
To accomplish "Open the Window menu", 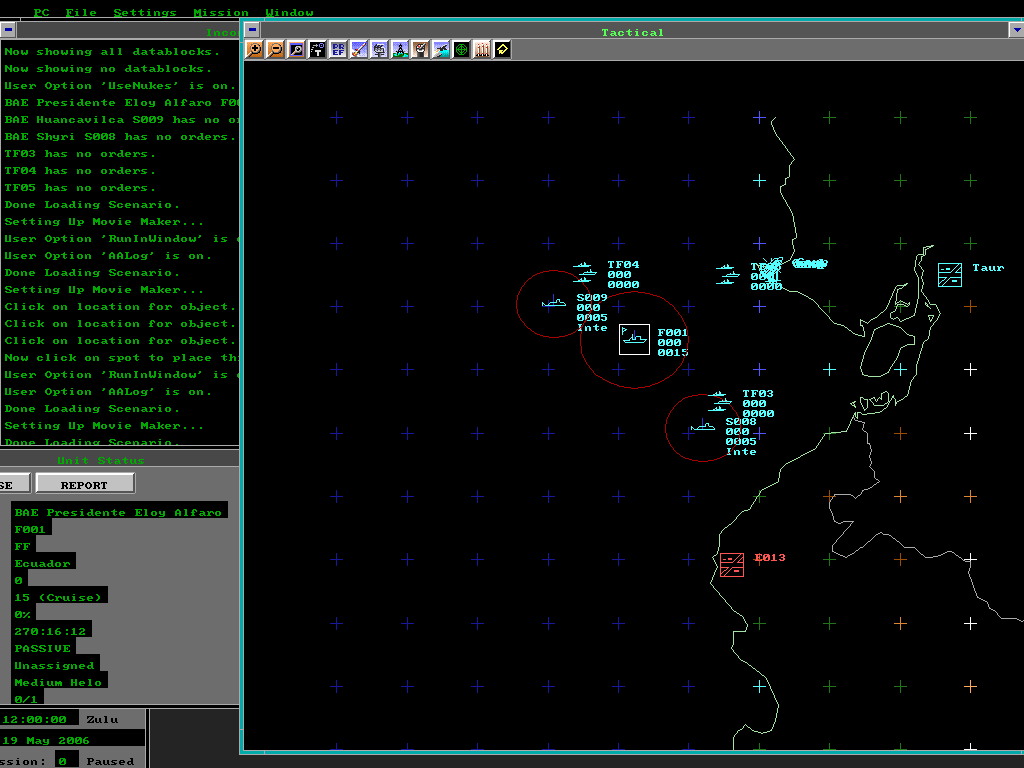I will (290, 12).
